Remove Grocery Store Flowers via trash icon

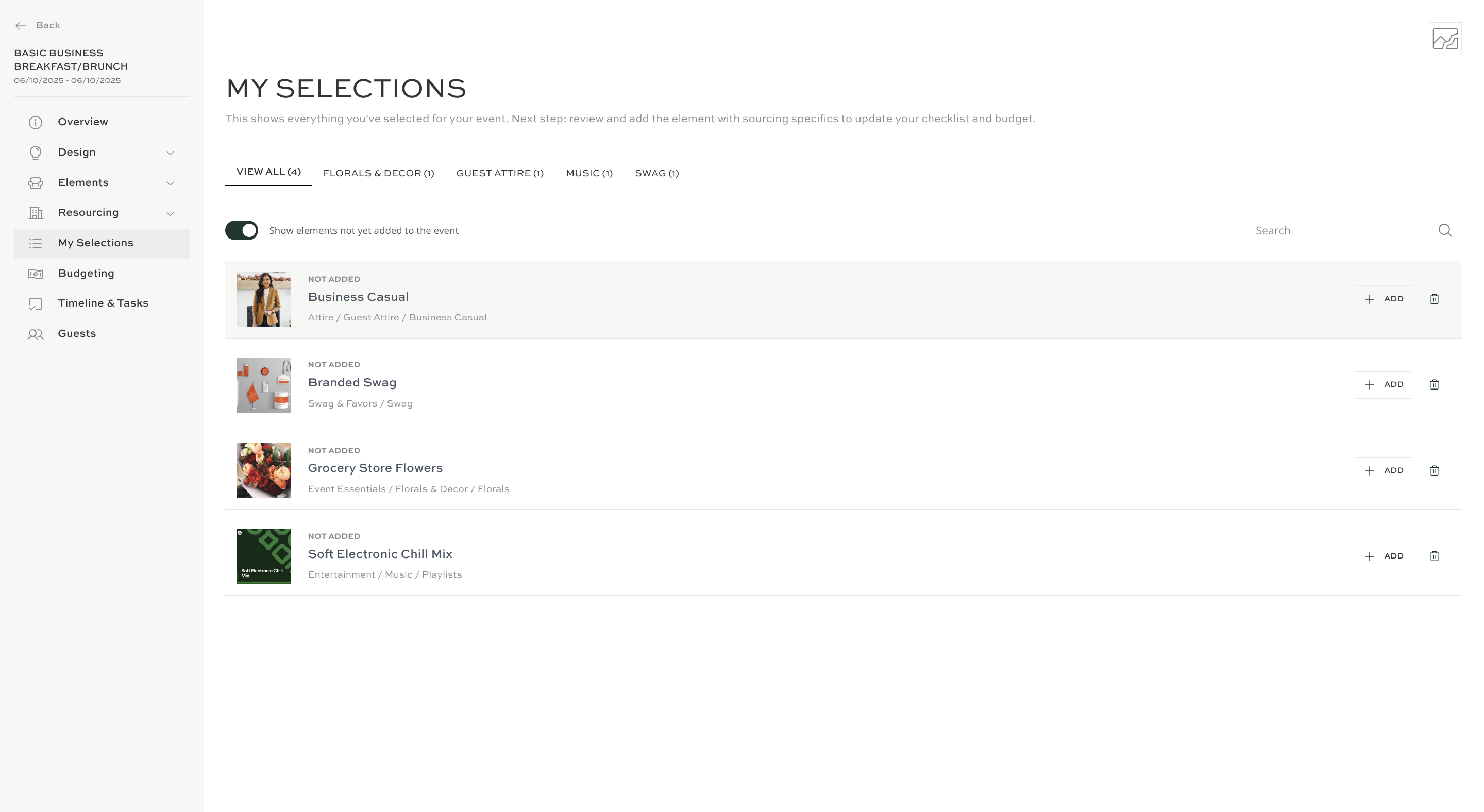pos(1435,470)
